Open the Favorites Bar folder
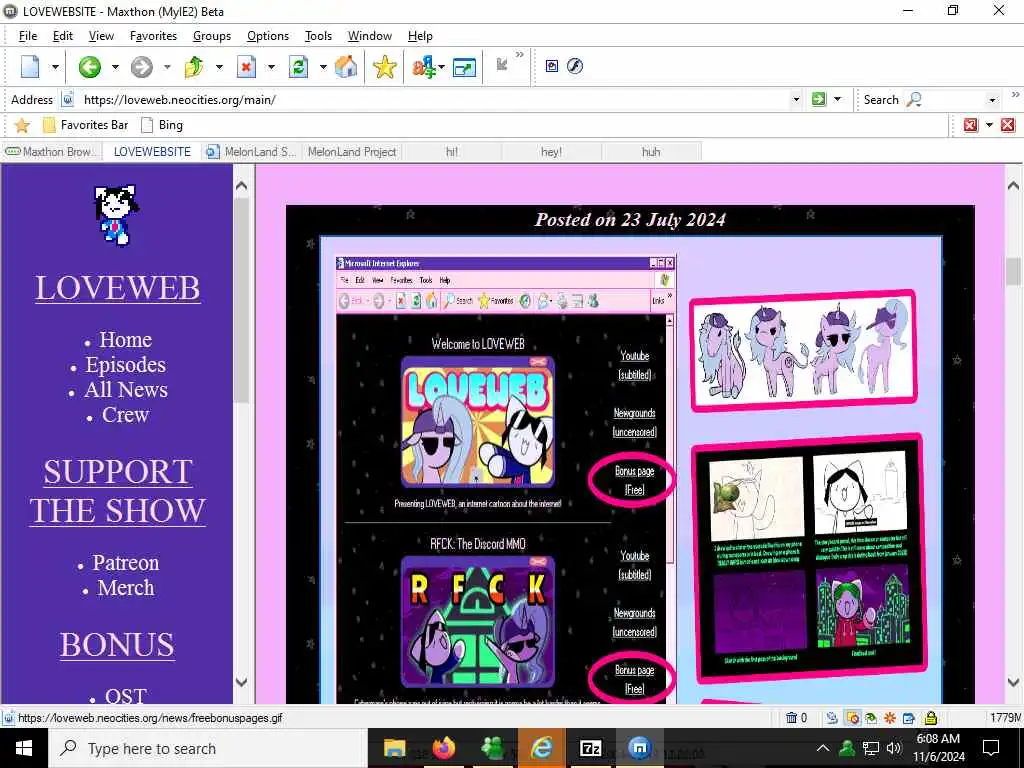The image size is (1024, 768). pos(86,125)
